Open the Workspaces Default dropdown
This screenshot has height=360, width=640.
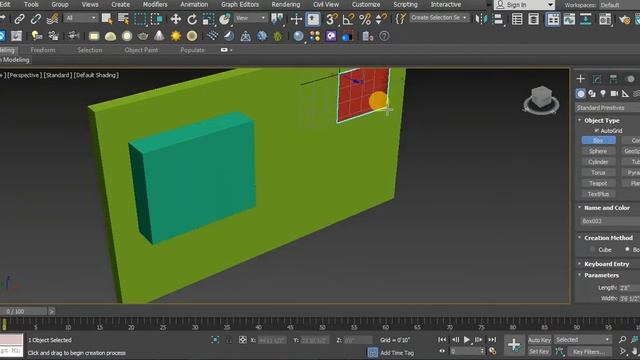[x=619, y=5]
